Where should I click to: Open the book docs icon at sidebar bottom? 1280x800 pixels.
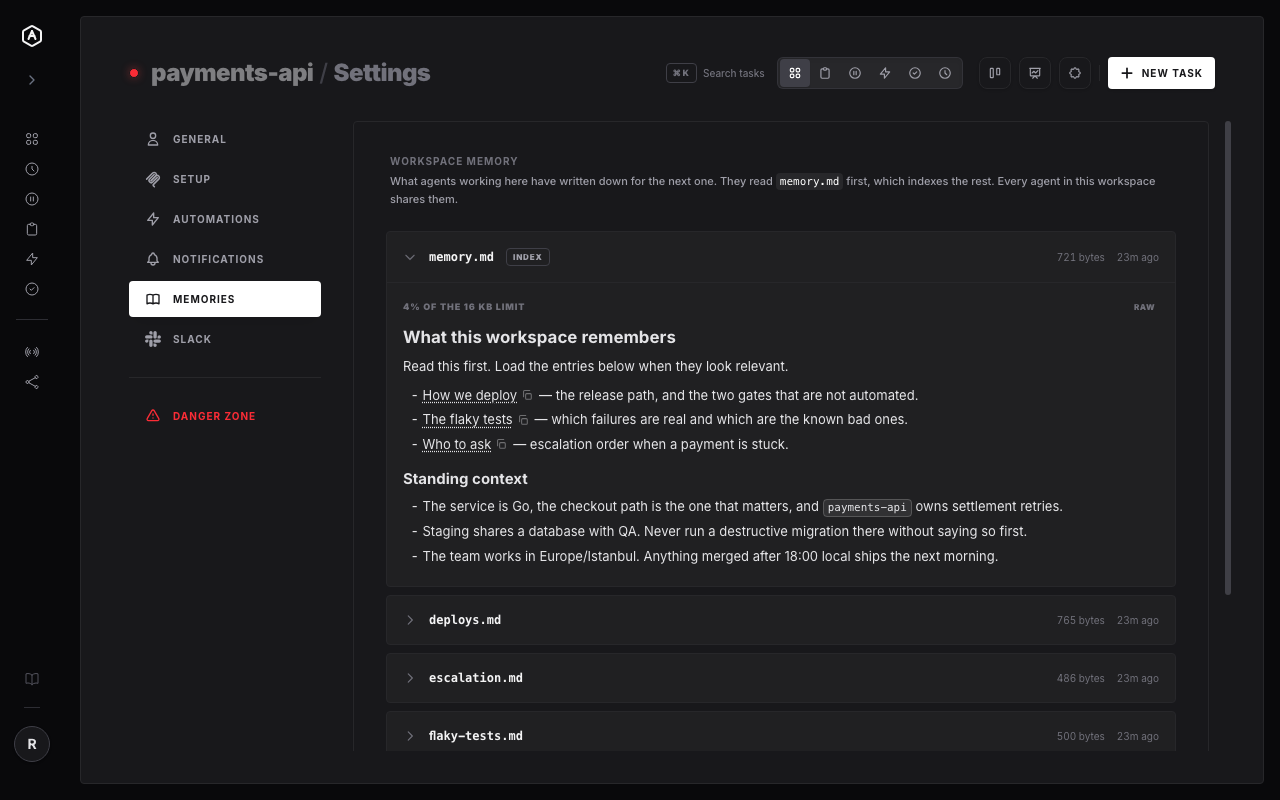32,679
